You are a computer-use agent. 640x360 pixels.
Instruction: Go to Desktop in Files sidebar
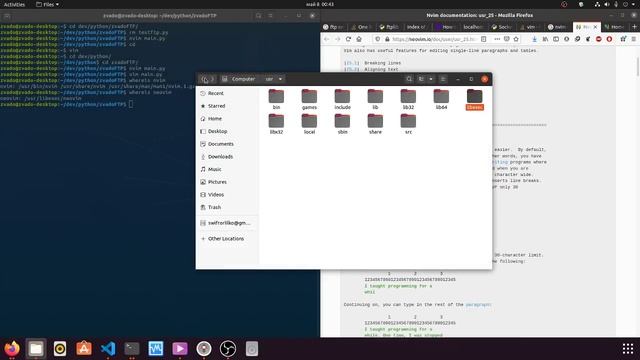[227, 131]
